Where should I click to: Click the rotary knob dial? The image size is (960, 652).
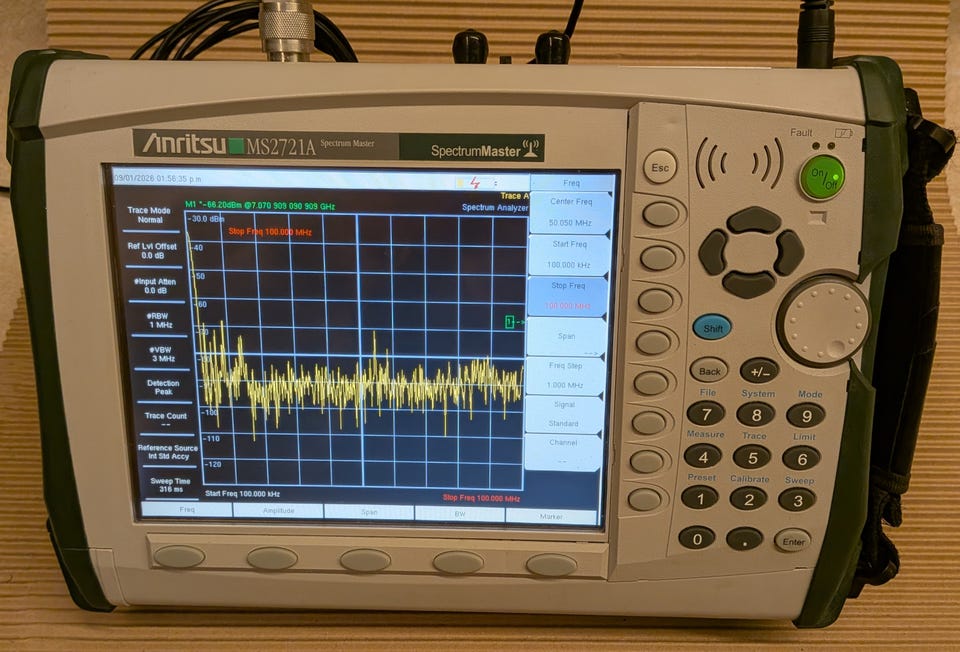(824, 321)
